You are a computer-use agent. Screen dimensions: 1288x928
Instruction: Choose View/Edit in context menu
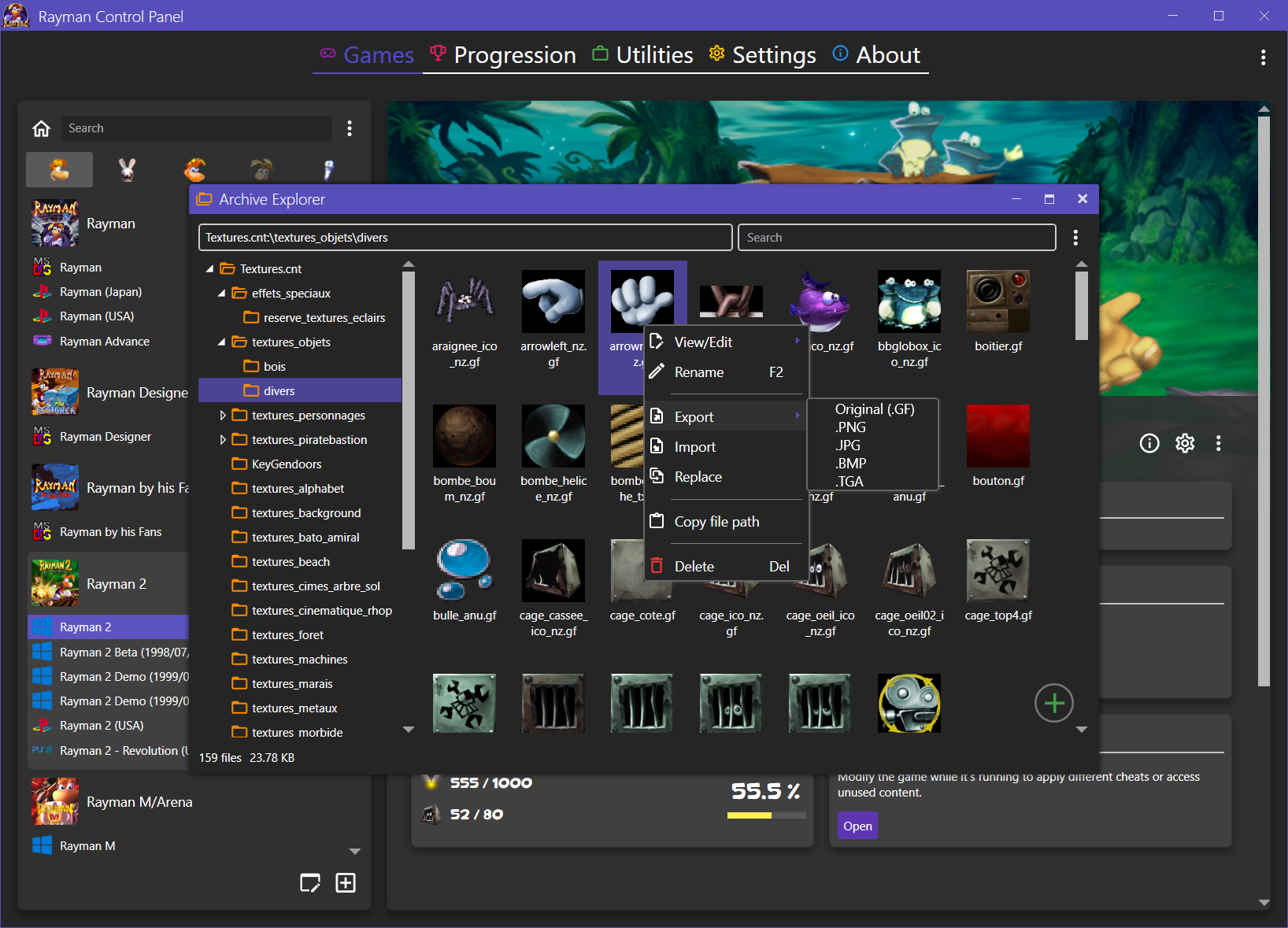pos(726,342)
